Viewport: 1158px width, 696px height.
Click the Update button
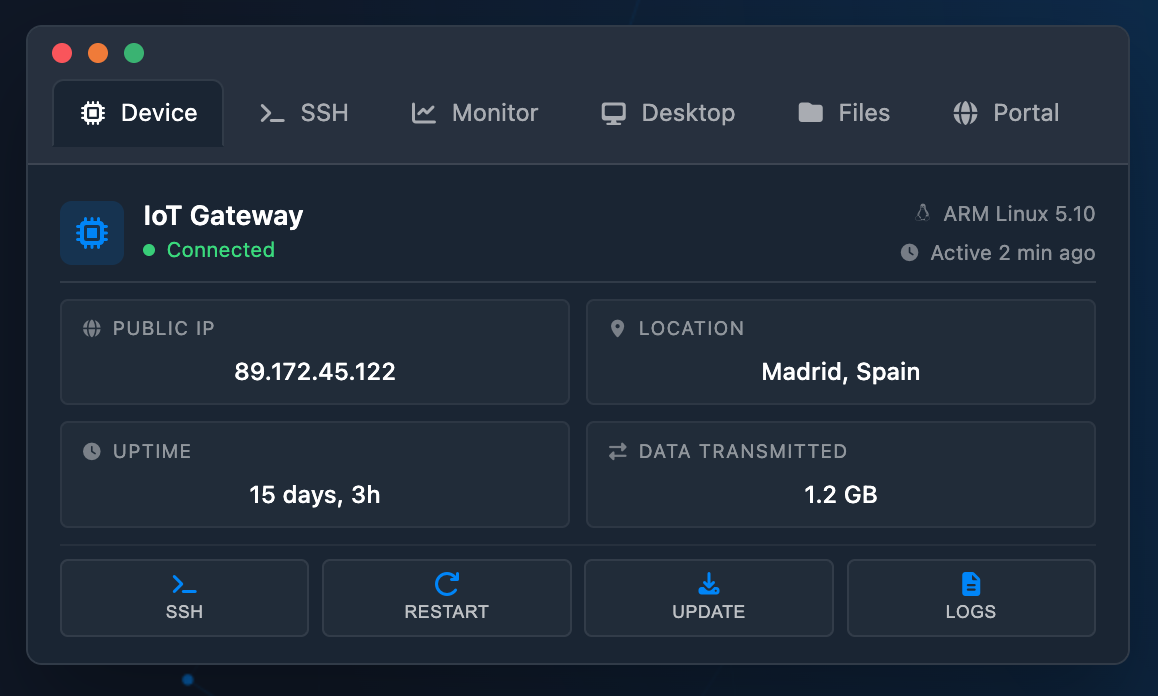[708, 598]
